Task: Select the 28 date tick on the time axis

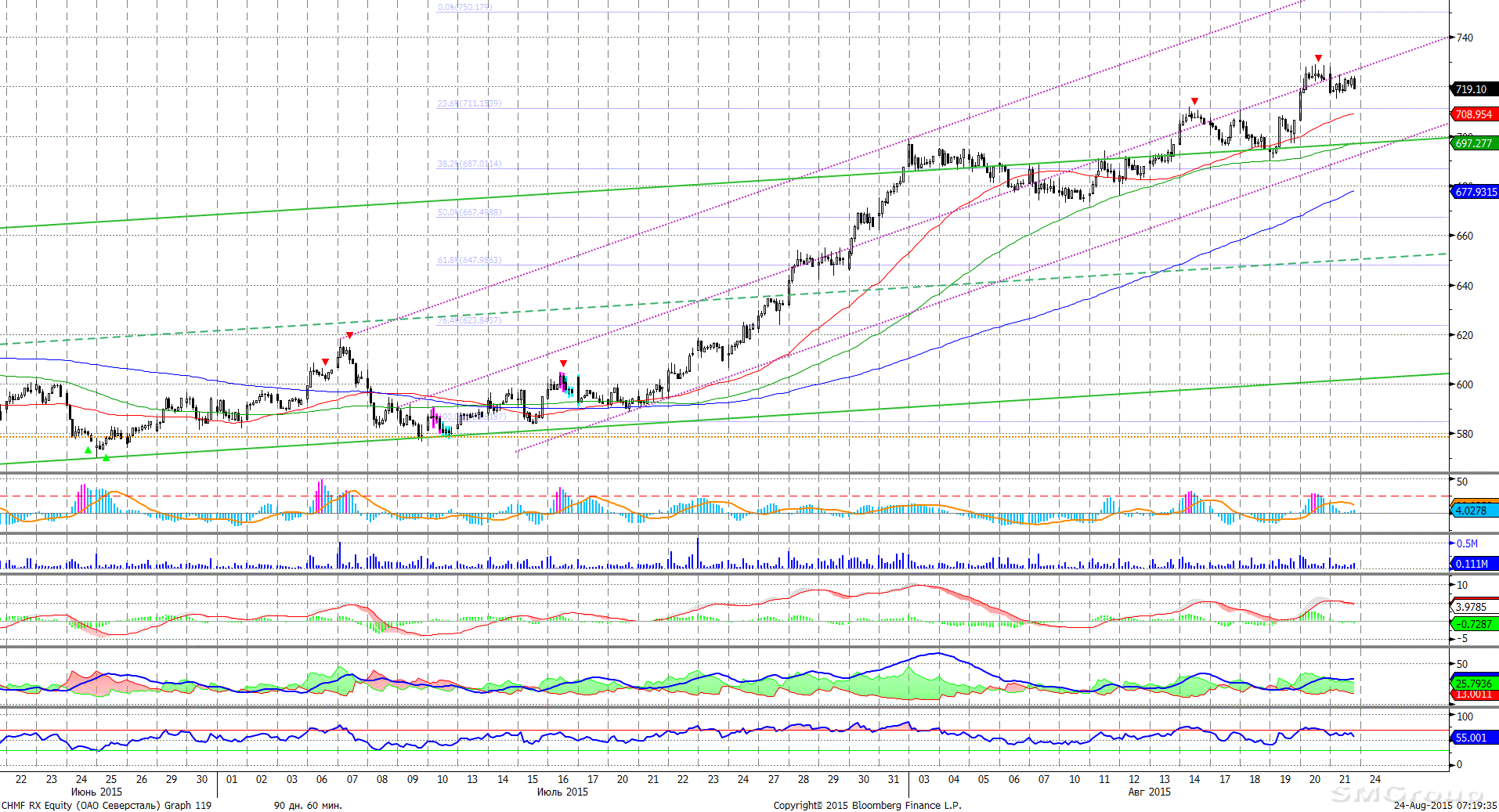Action: pyautogui.click(x=804, y=779)
